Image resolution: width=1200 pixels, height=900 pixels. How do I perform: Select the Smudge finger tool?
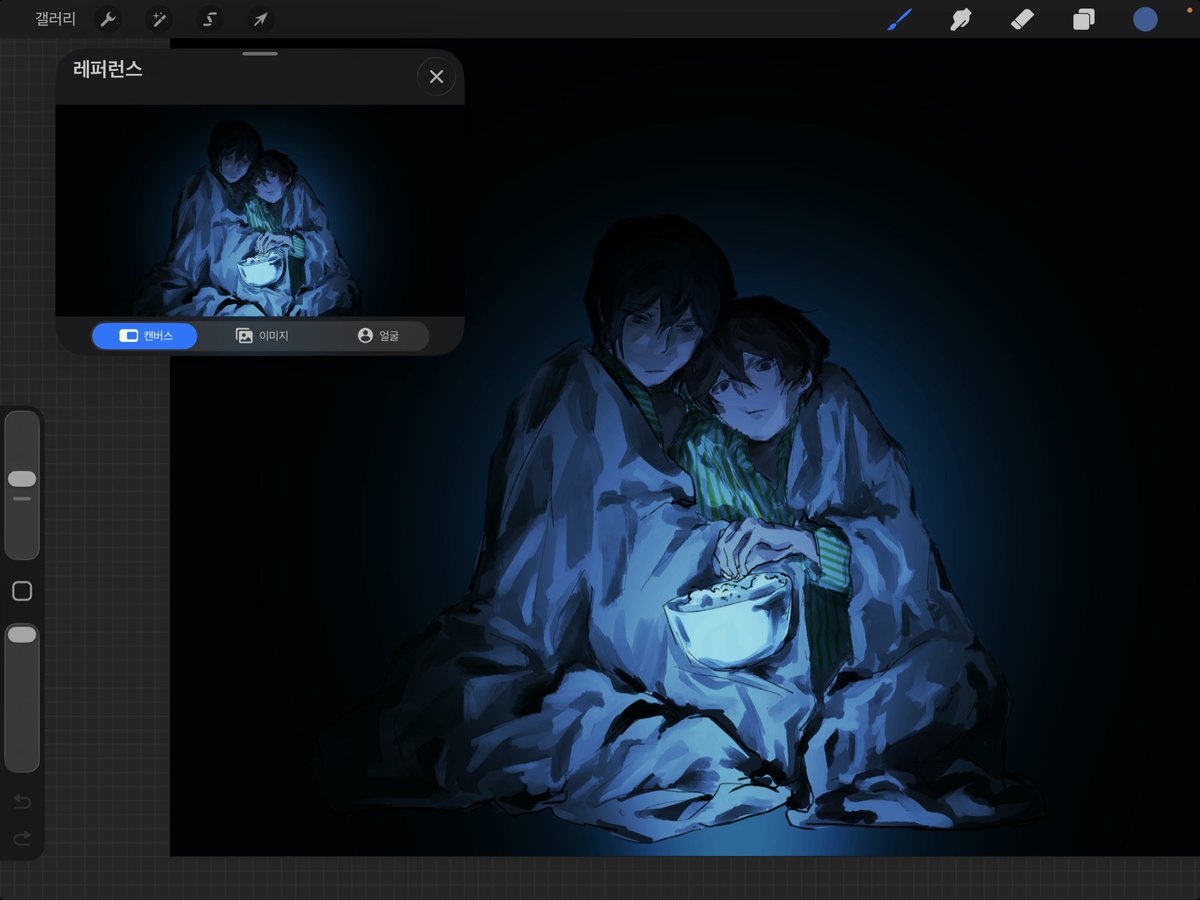click(x=961, y=19)
